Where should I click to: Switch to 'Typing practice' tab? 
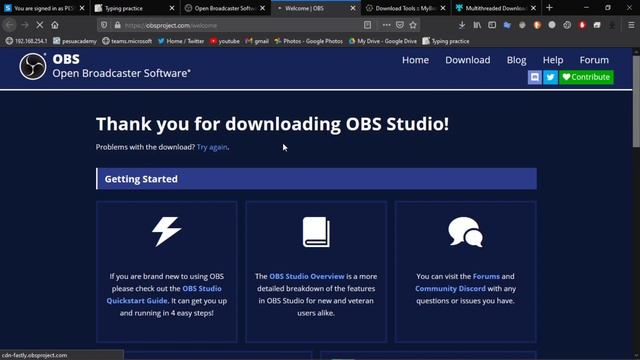pyautogui.click(x=135, y=8)
